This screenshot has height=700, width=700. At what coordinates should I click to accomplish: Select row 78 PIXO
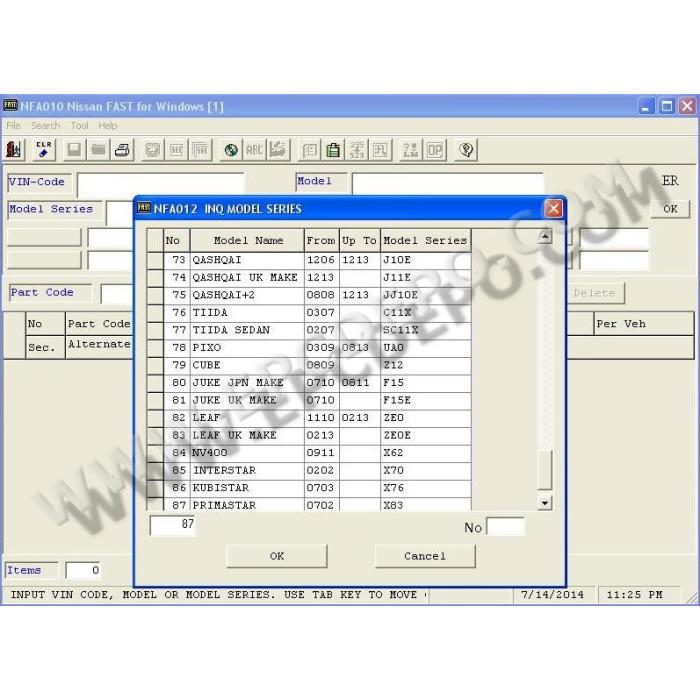pos(309,347)
